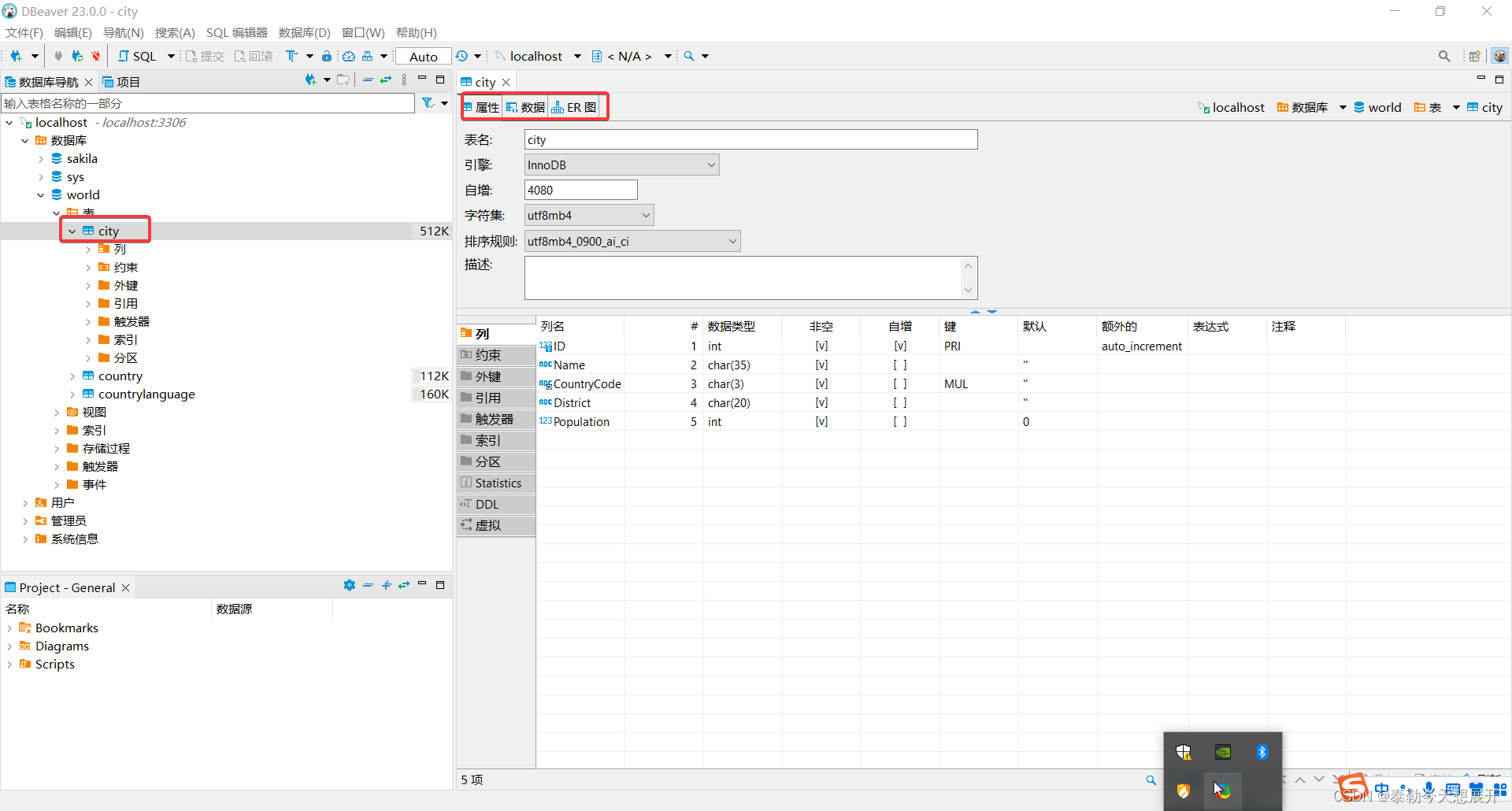Open the charset utf8mb4 dropdown
Screen dimensions: 1512x811
pos(589,215)
